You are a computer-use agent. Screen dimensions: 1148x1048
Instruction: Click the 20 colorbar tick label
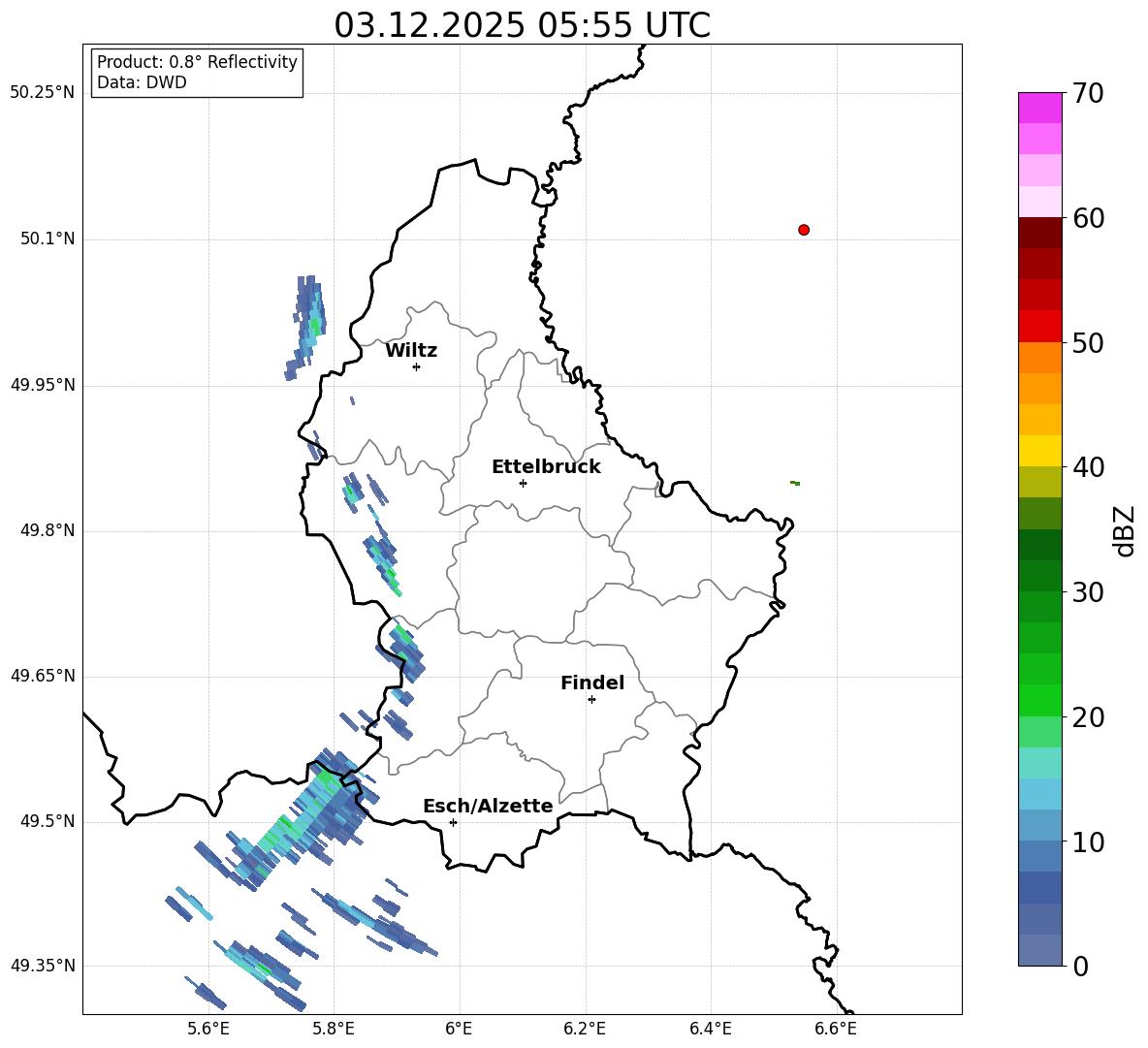pyautogui.click(x=1088, y=717)
